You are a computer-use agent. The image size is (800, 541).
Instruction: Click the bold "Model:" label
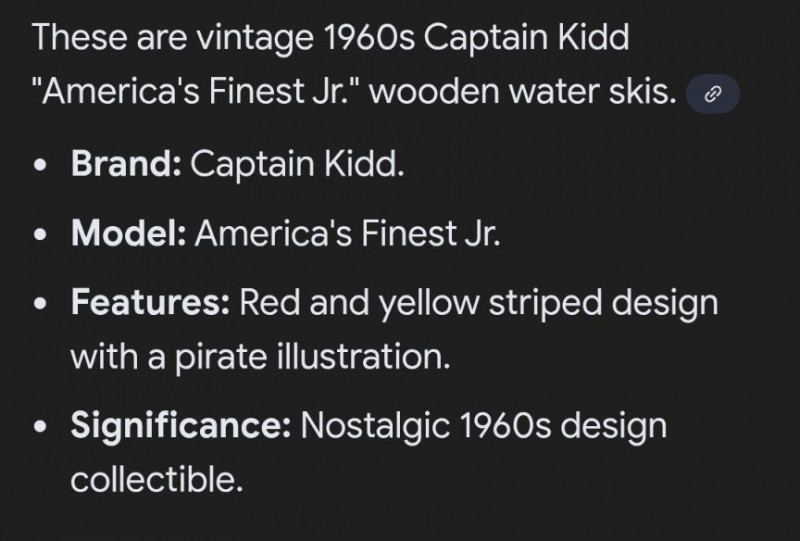[x=128, y=235]
